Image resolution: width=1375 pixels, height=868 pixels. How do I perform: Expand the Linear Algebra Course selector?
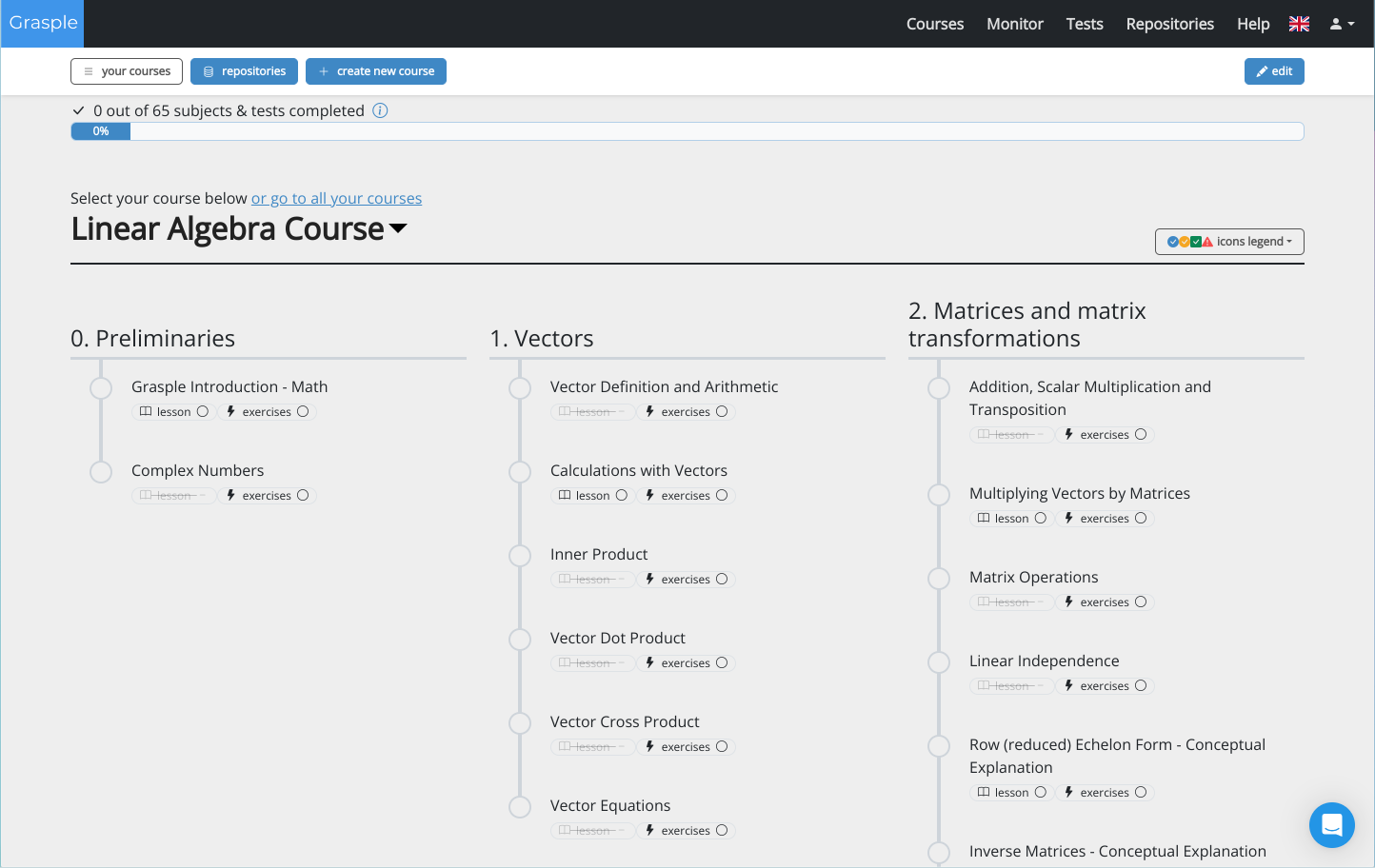tap(399, 228)
